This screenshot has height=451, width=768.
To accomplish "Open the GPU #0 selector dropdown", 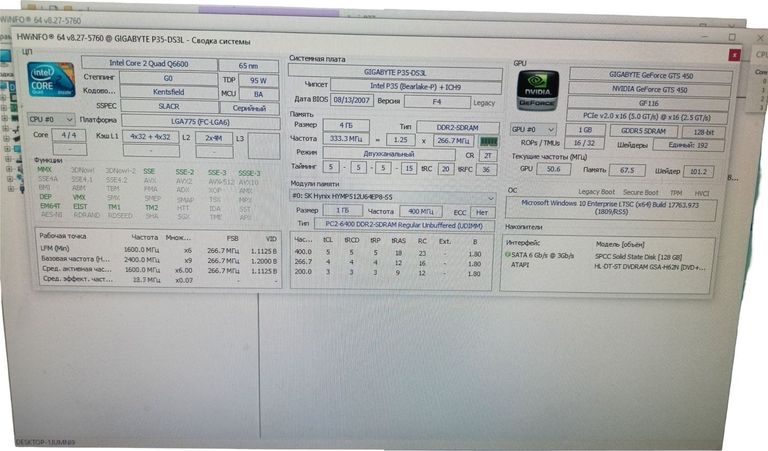I will [x=531, y=129].
